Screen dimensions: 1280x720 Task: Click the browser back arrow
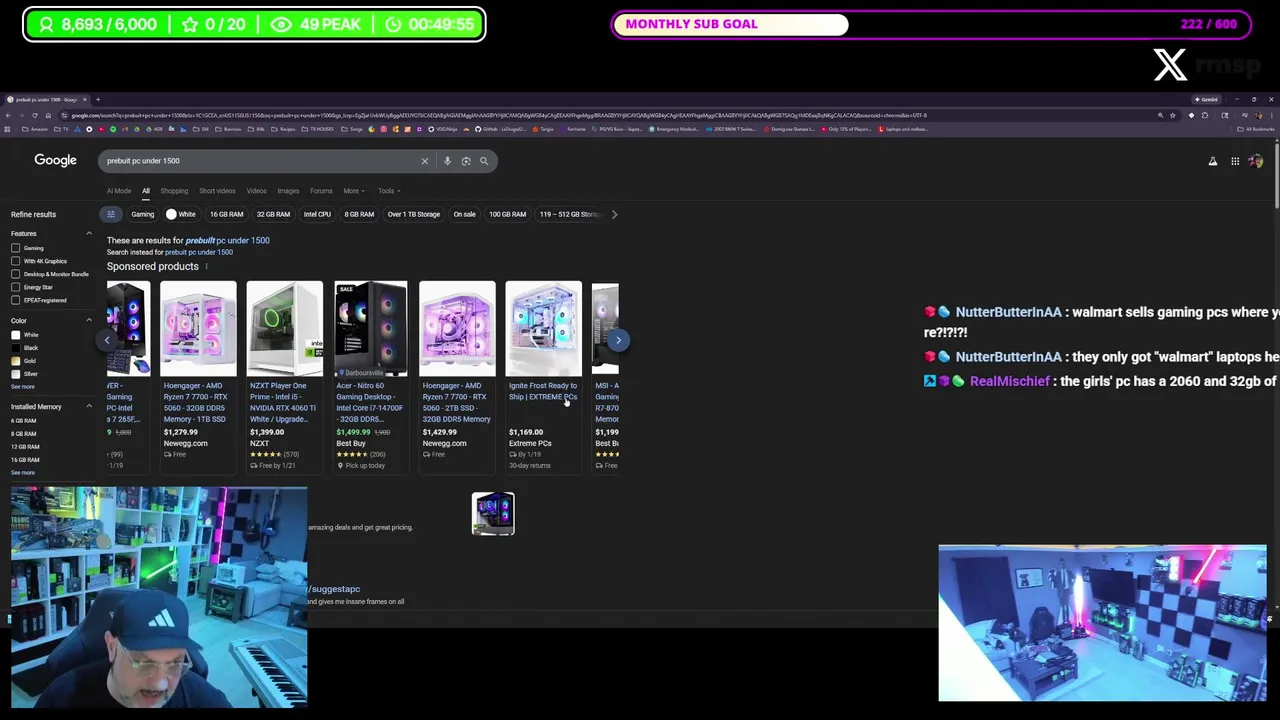tap(8, 115)
